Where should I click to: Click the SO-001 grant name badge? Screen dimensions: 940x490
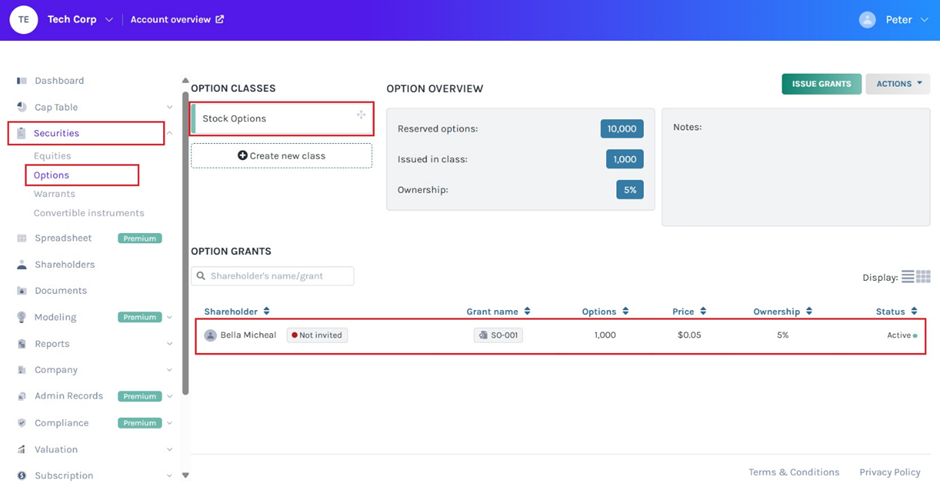(498, 335)
